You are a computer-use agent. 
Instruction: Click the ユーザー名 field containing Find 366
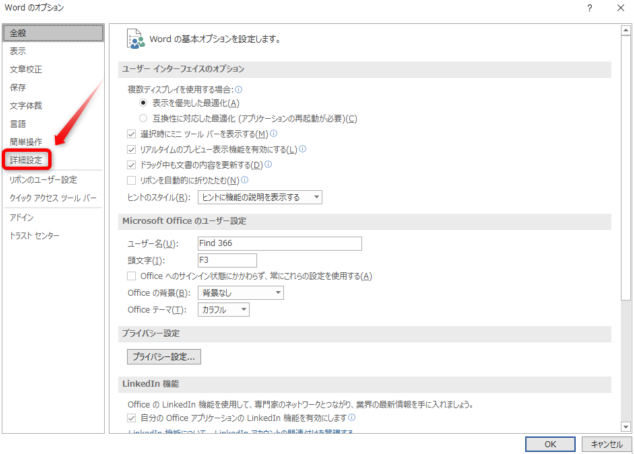(x=280, y=243)
